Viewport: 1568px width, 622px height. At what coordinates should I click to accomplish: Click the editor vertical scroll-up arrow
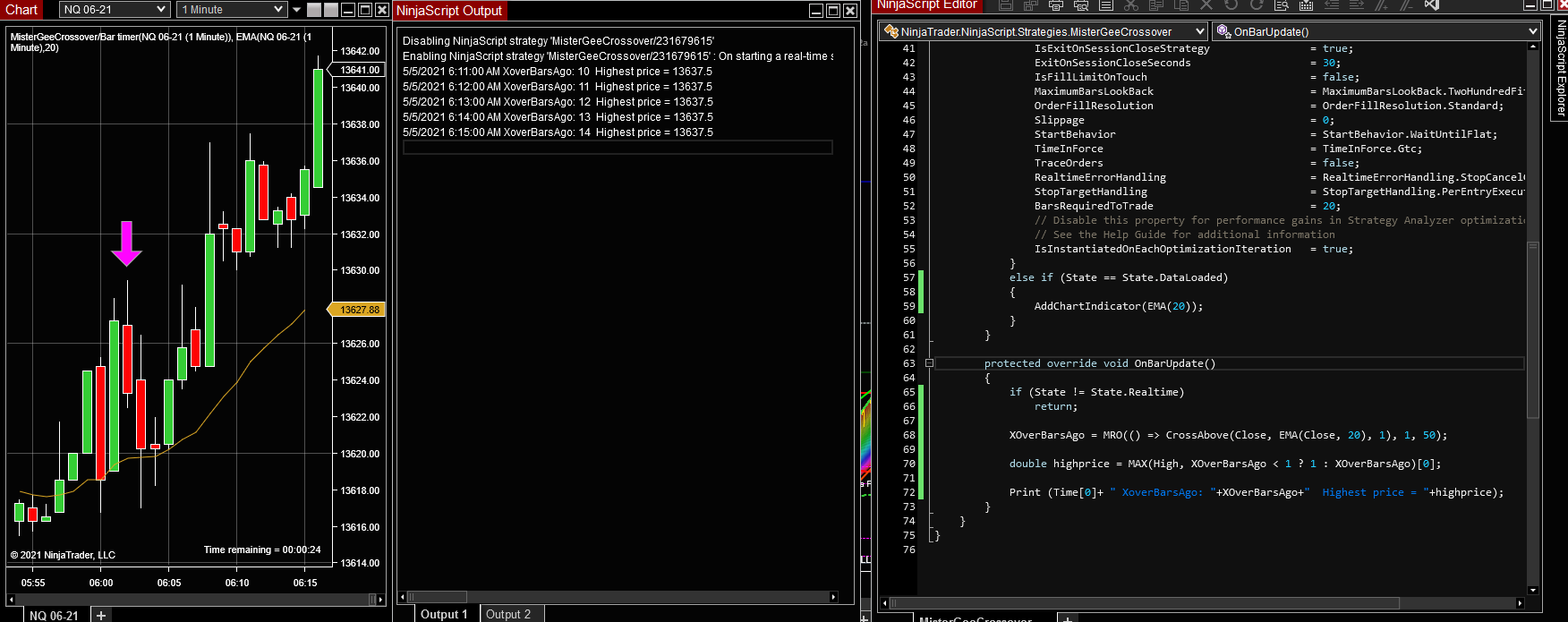tap(1533, 47)
